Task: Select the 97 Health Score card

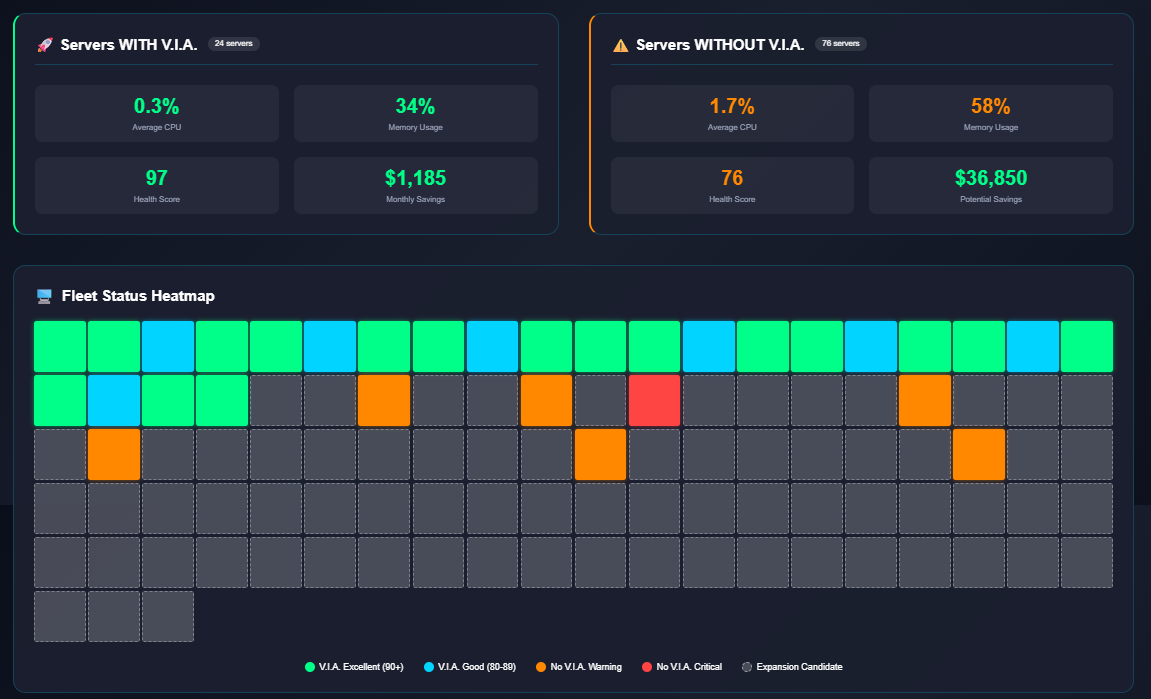Action: (157, 185)
